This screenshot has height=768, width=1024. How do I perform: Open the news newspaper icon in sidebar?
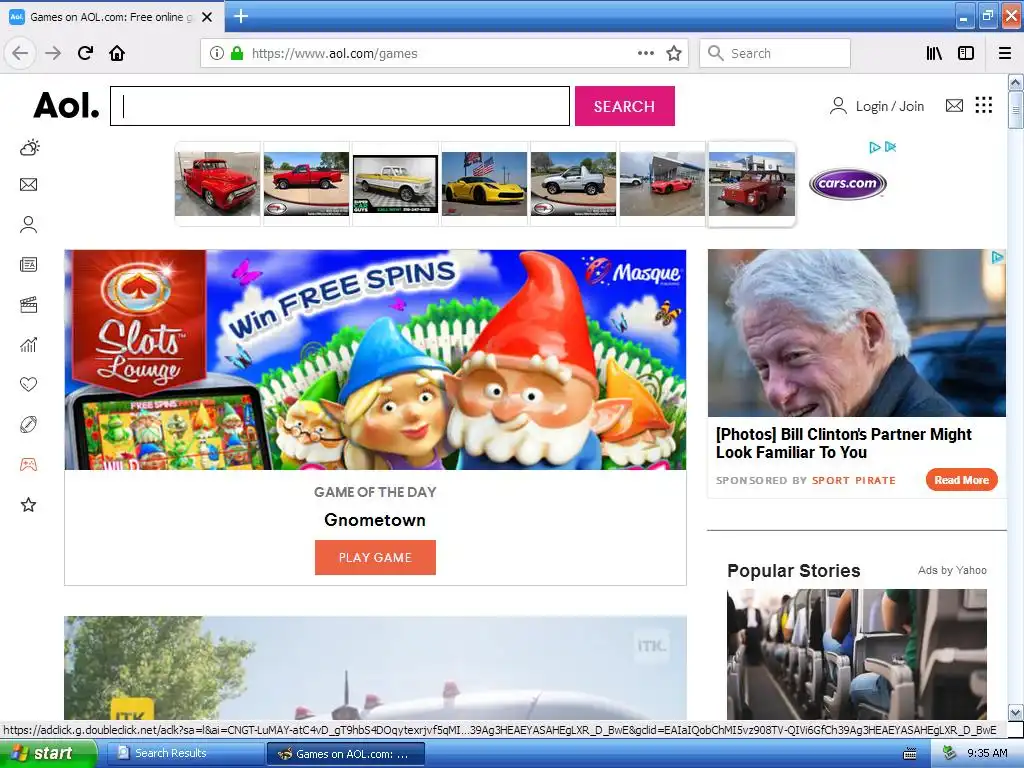[29, 264]
